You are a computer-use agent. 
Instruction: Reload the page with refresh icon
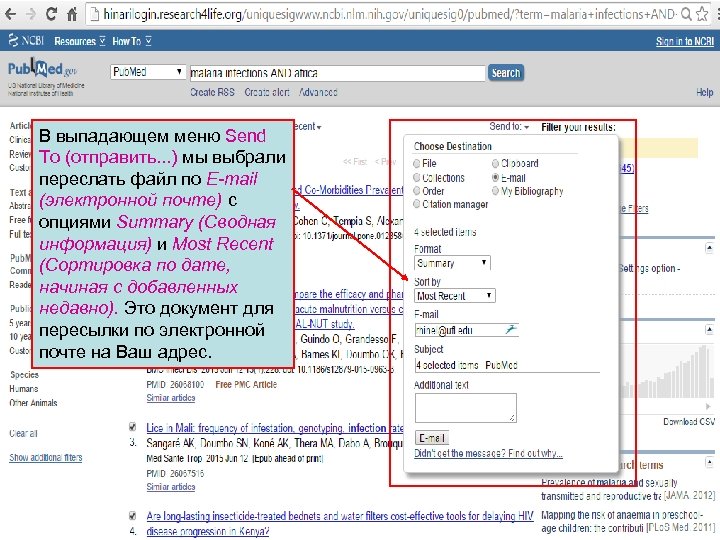tap(51, 14)
